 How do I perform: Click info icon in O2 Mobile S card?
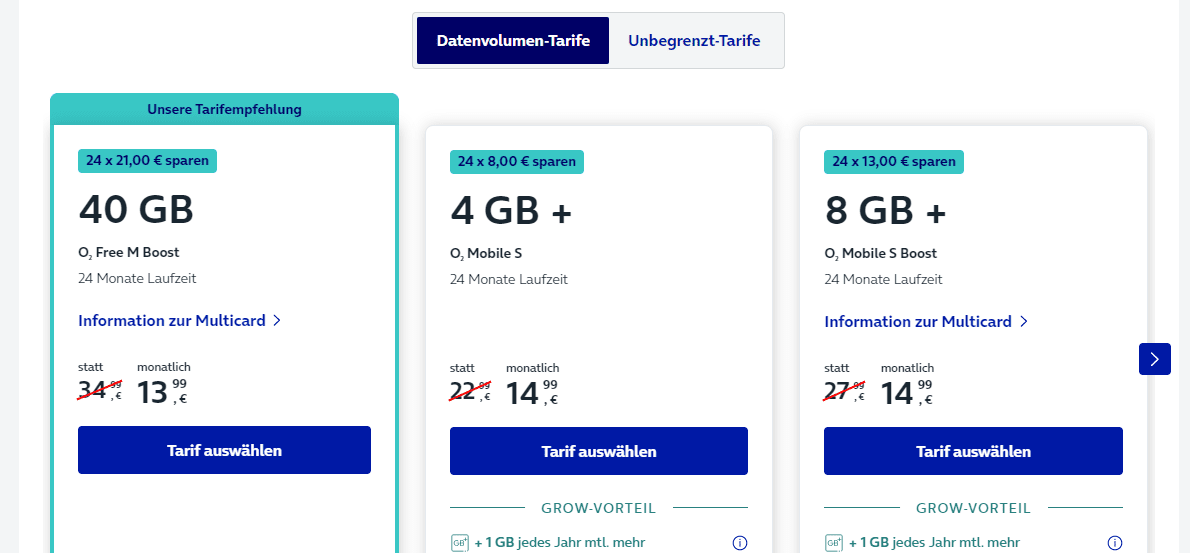[x=740, y=543]
